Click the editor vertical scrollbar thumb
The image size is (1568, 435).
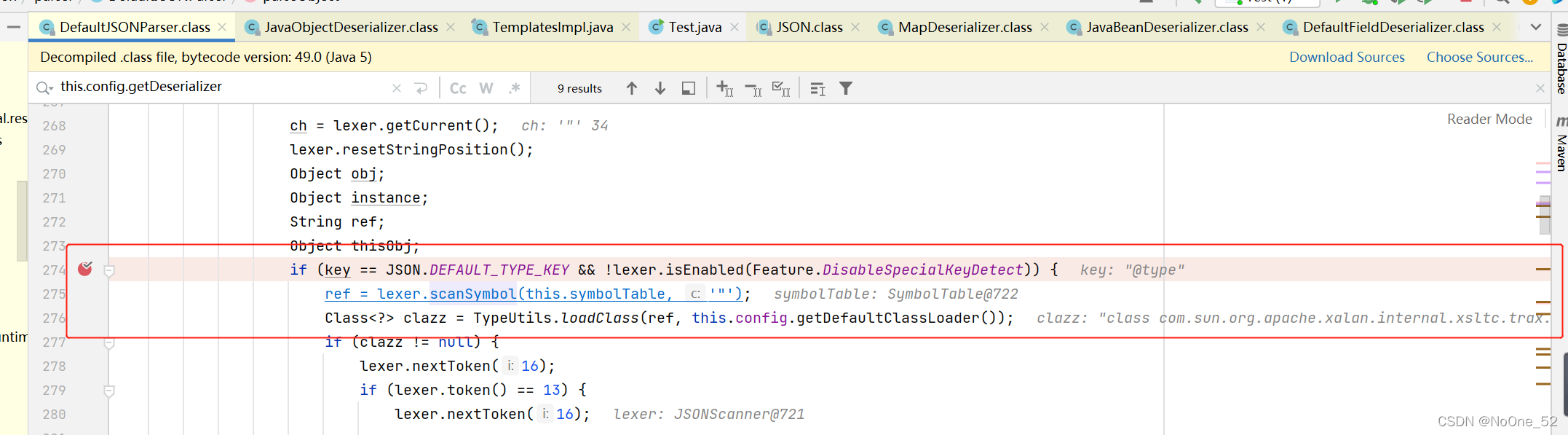(1545, 215)
